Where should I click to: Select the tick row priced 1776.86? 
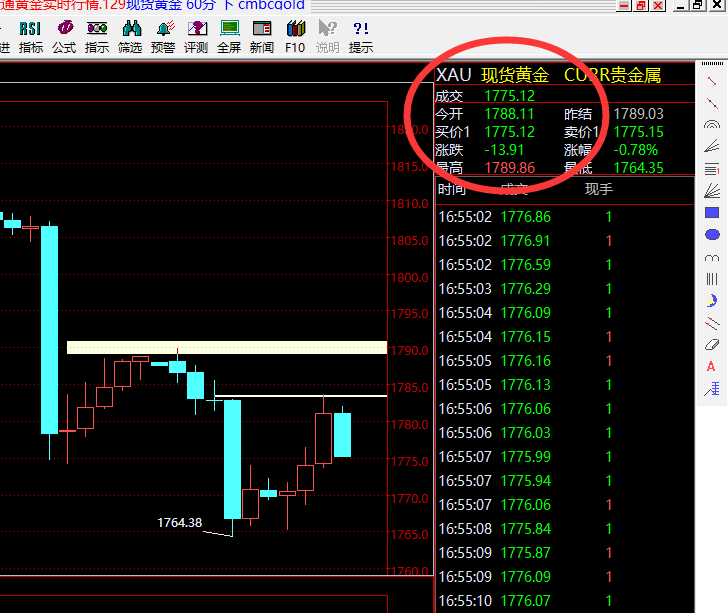click(565, 217)
